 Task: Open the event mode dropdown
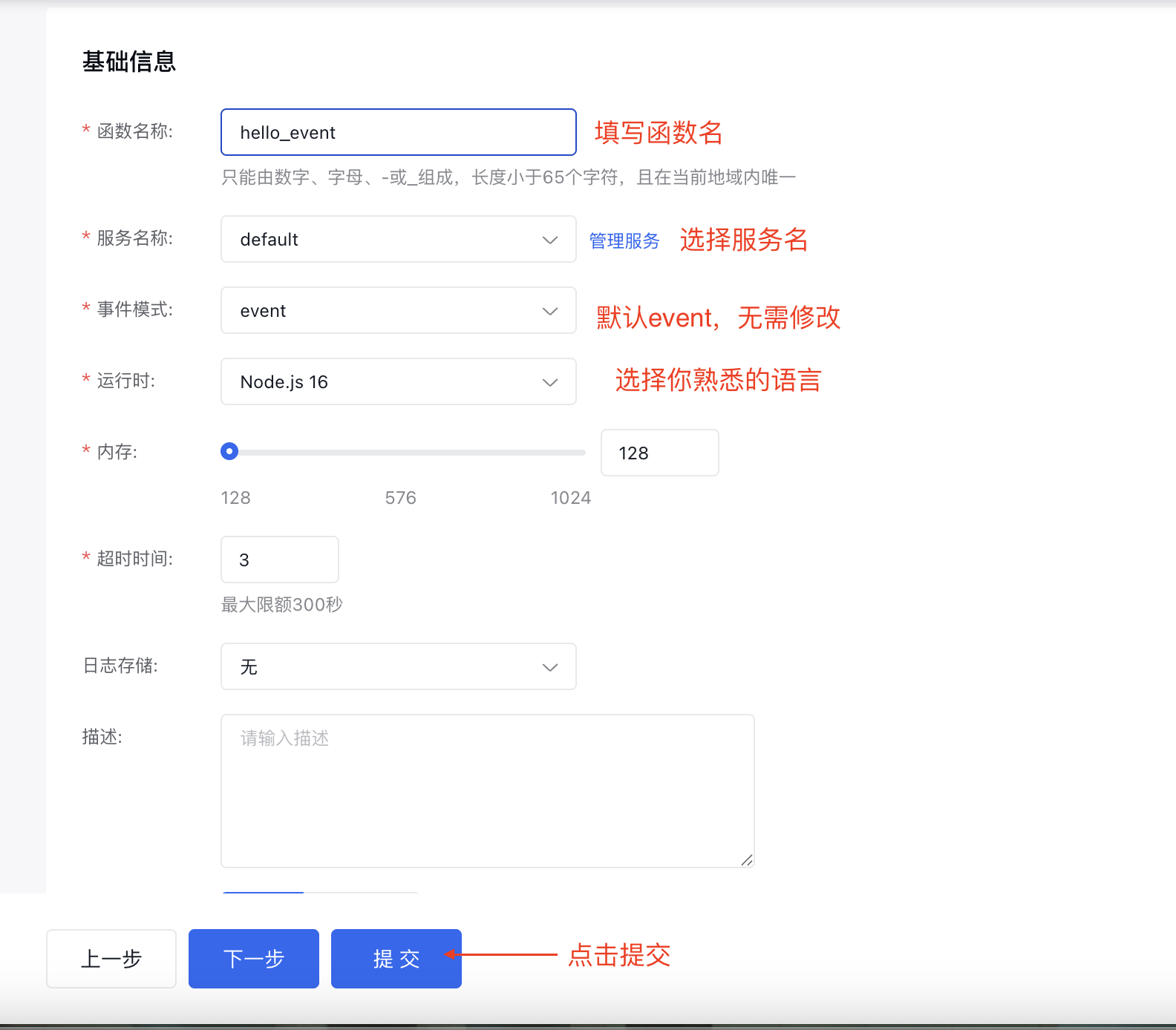(x=399, y=310)
